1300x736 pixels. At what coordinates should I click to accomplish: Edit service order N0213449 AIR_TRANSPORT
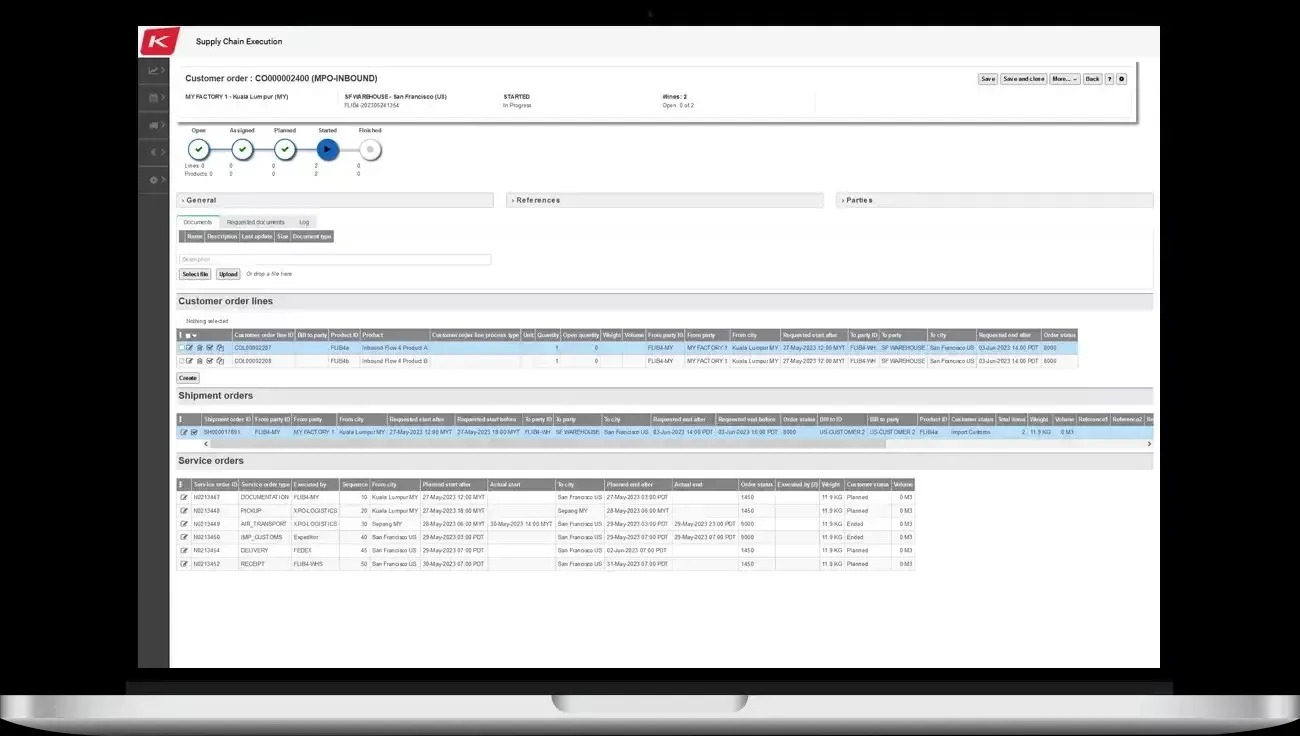pos(183,524)
